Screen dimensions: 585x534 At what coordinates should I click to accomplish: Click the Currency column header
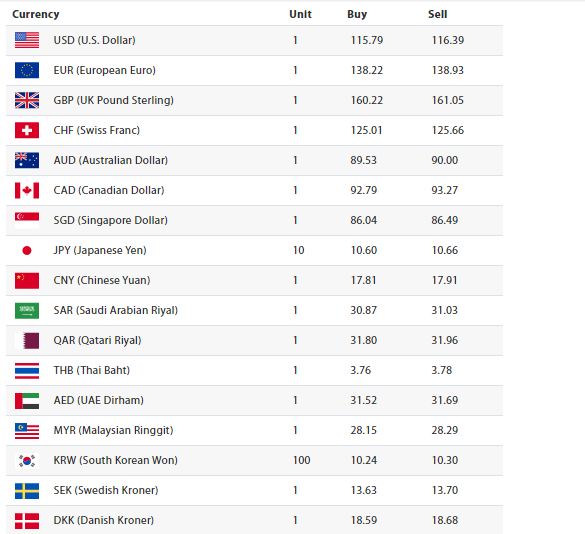click(x=36, y=14)
